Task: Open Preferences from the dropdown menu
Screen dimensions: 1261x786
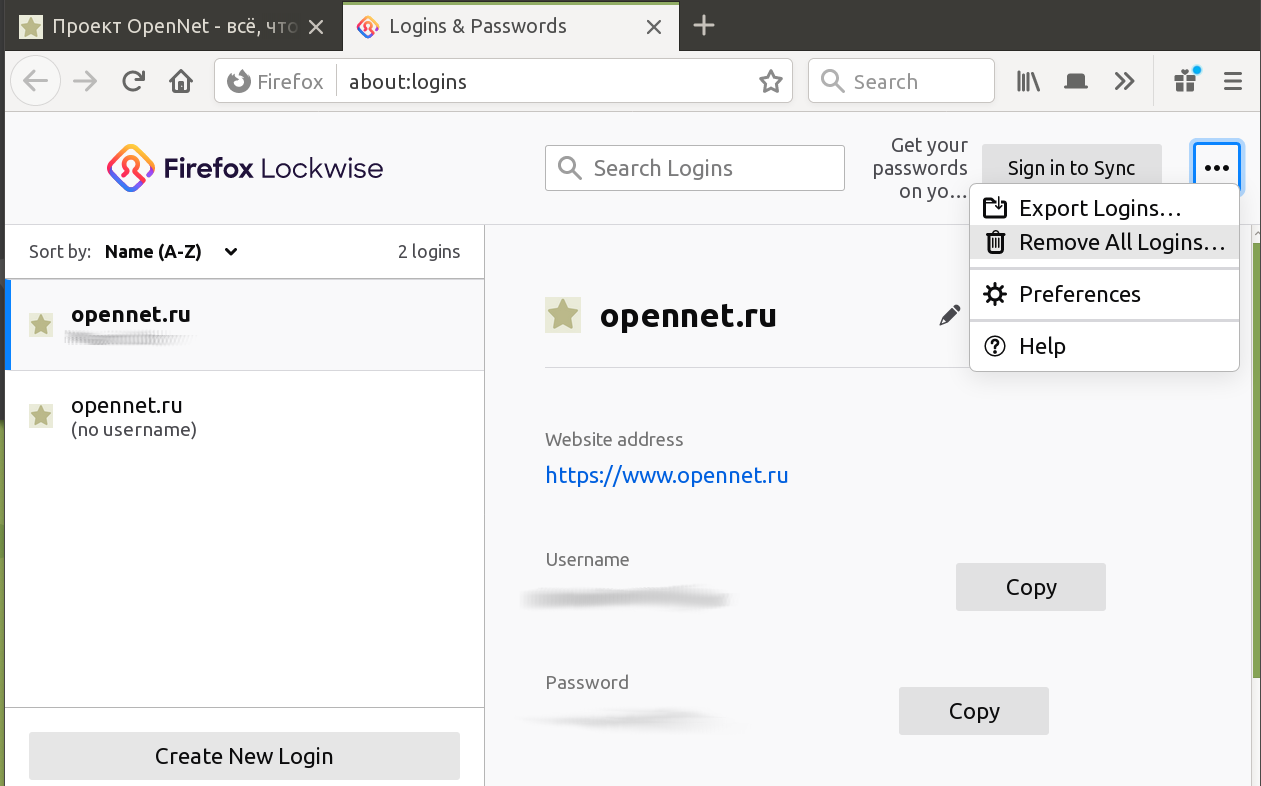Action: pos(1079,294)
